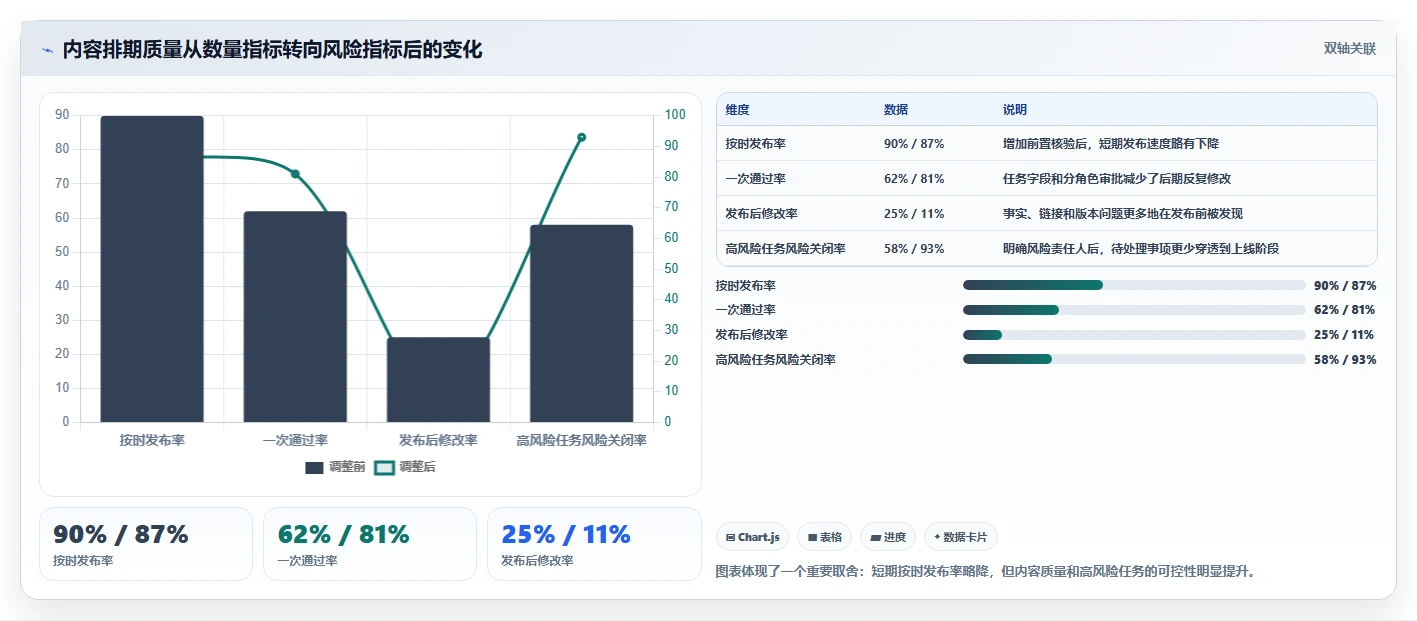Click the icon inside 进度 chip
The width and height of the screenshot is (1417, 621).
tap(875, 538)
